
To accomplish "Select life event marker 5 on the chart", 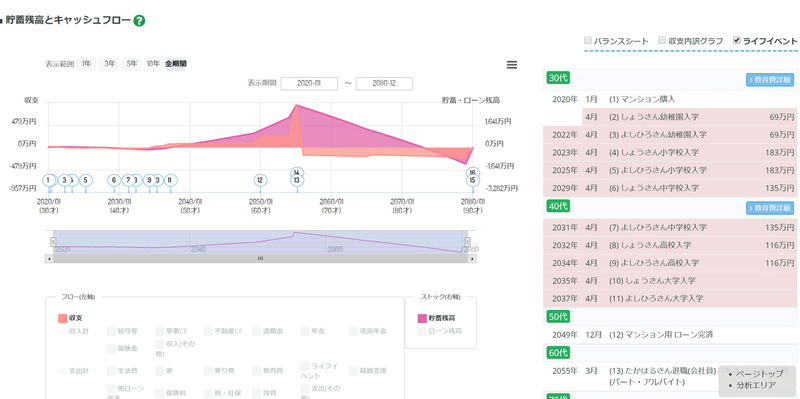I will (x=86, y=180).
